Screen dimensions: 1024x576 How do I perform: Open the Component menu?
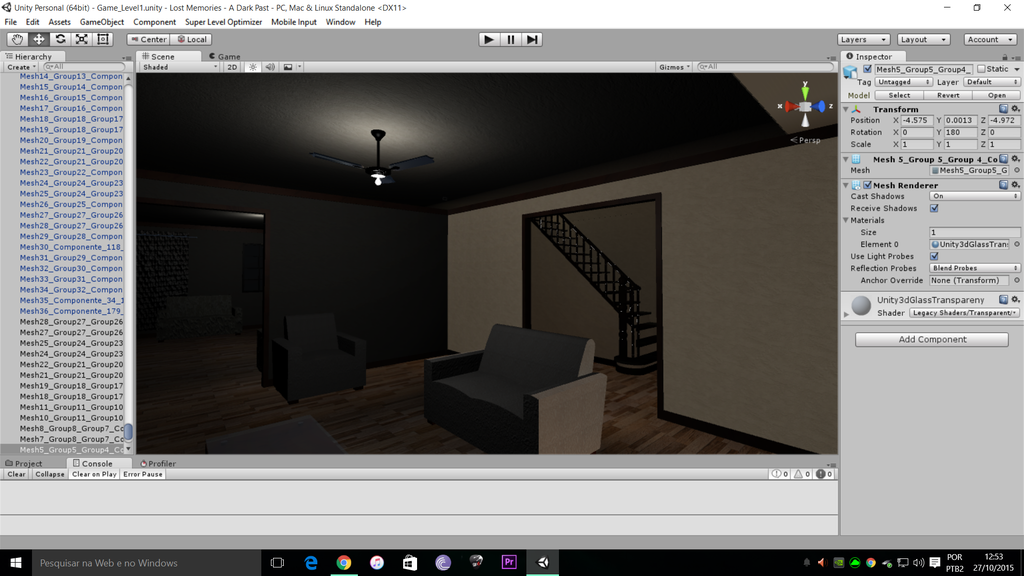[x=155, y=22]
